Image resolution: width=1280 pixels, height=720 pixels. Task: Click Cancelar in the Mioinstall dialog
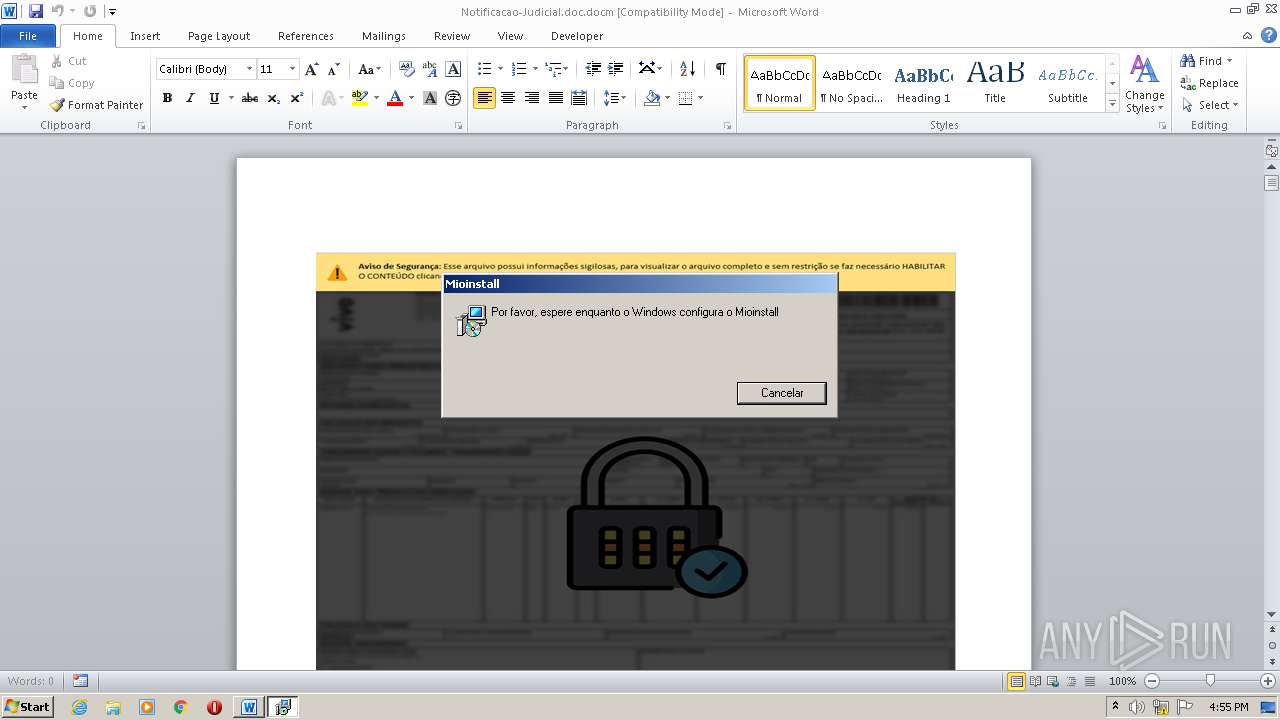[x=782, y=393]
